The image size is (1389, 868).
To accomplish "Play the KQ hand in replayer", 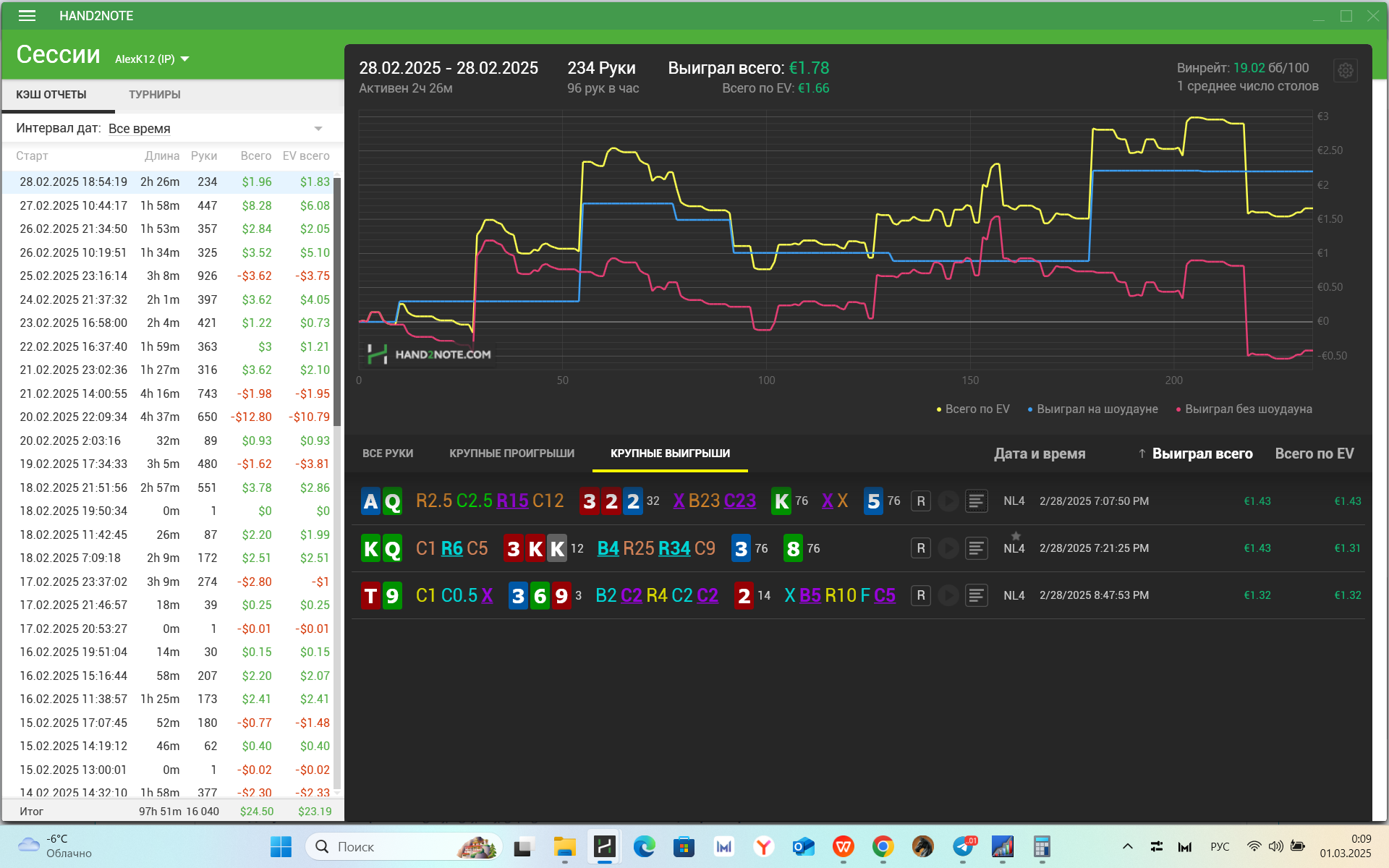I will tap(948, 548).
